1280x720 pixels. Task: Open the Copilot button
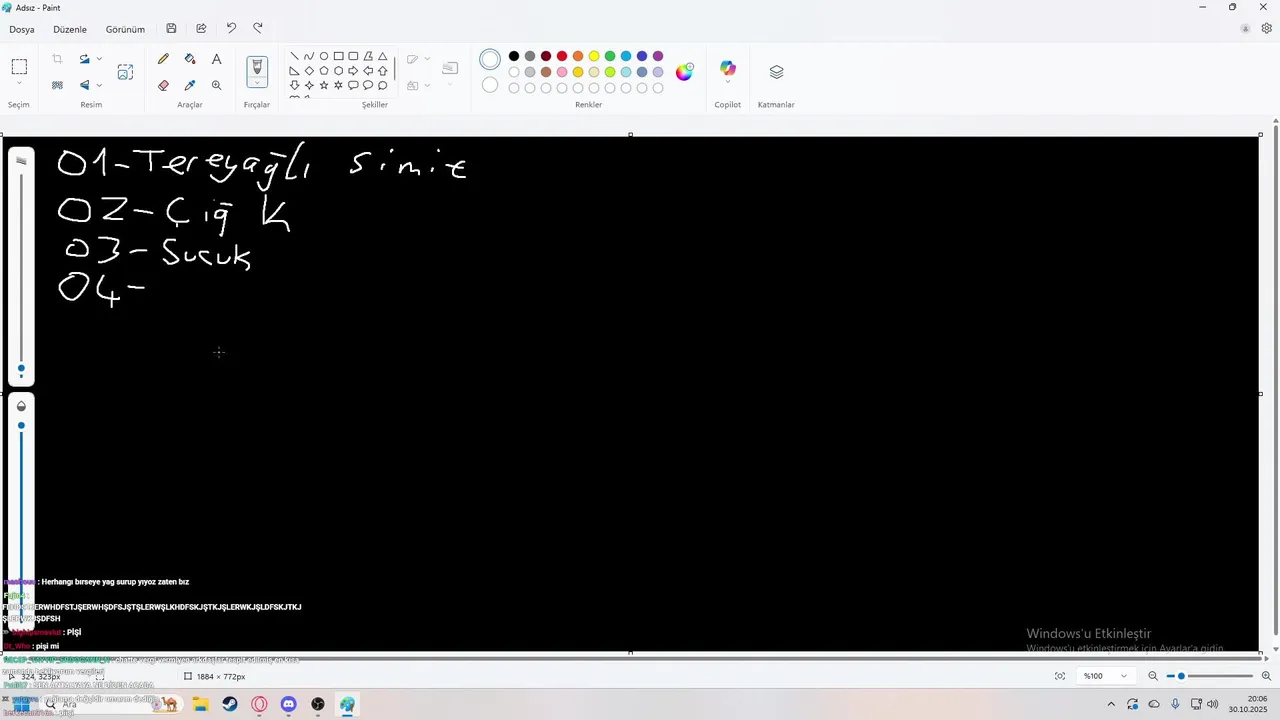click(728, 68)
